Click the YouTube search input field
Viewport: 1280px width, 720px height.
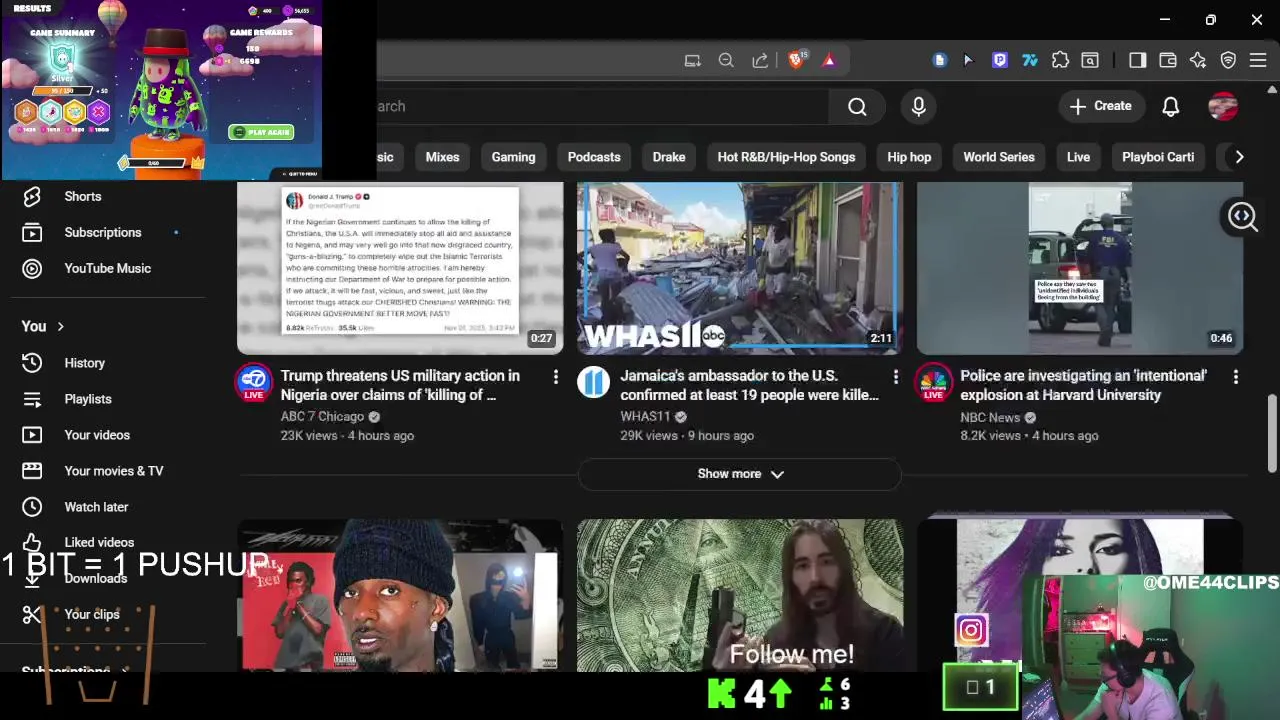[x=603, y=106]
